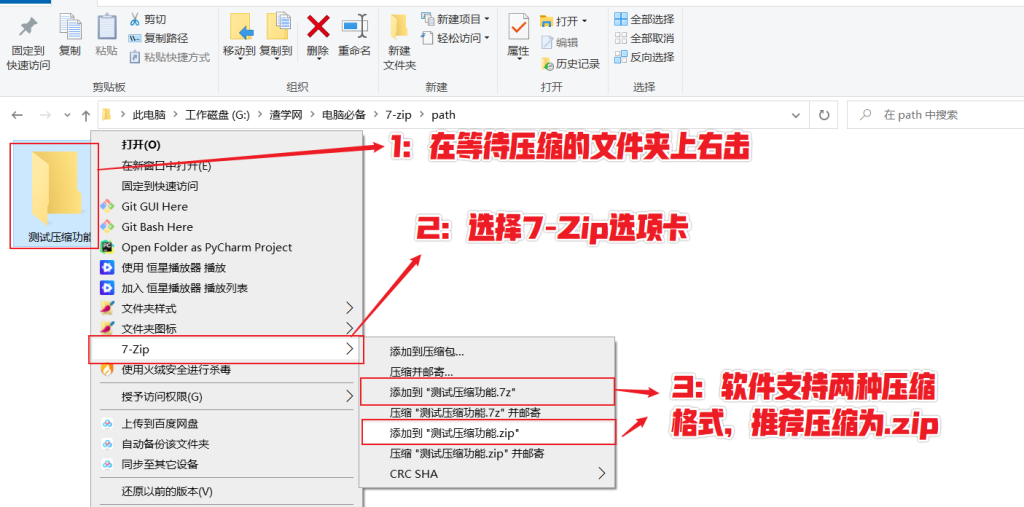
Task: Create a New folder from ribbon
Action: click(399, 43)
